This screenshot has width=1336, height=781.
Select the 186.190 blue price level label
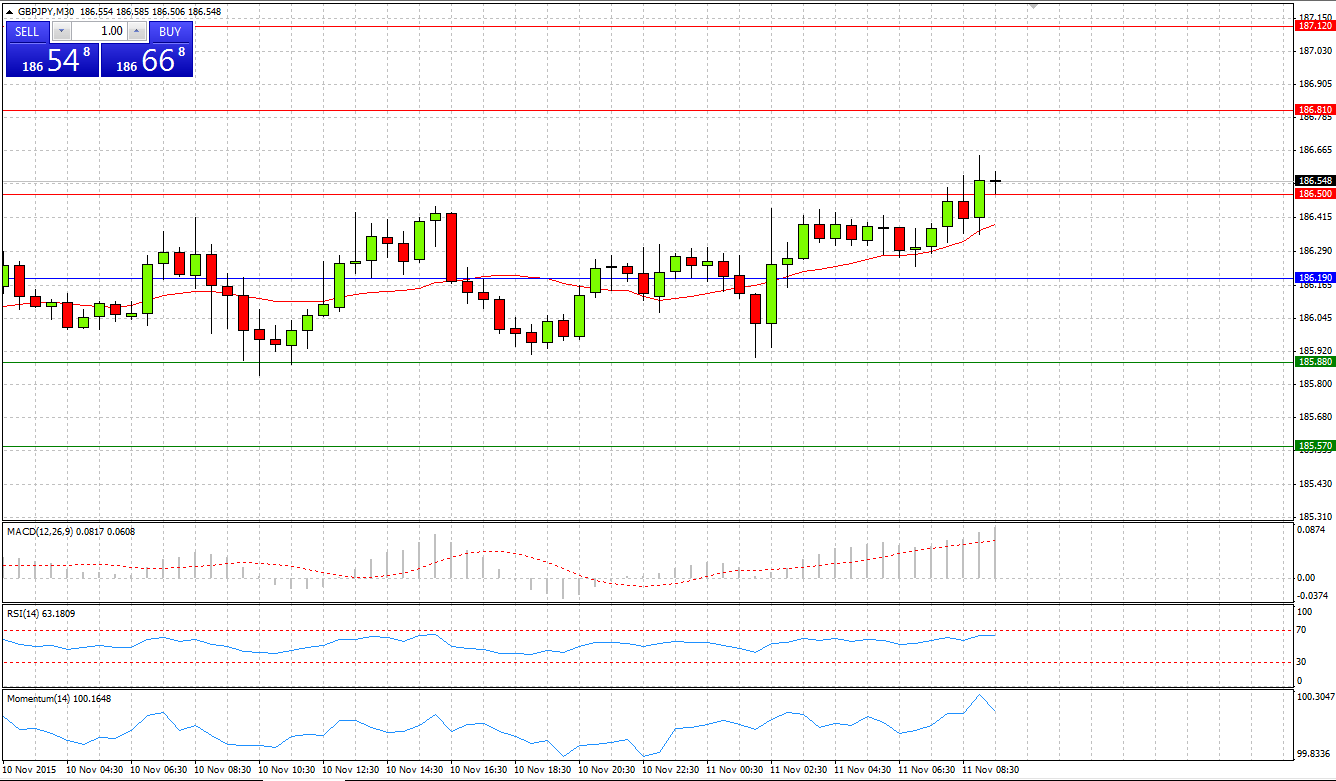[x=1315, y=277]
